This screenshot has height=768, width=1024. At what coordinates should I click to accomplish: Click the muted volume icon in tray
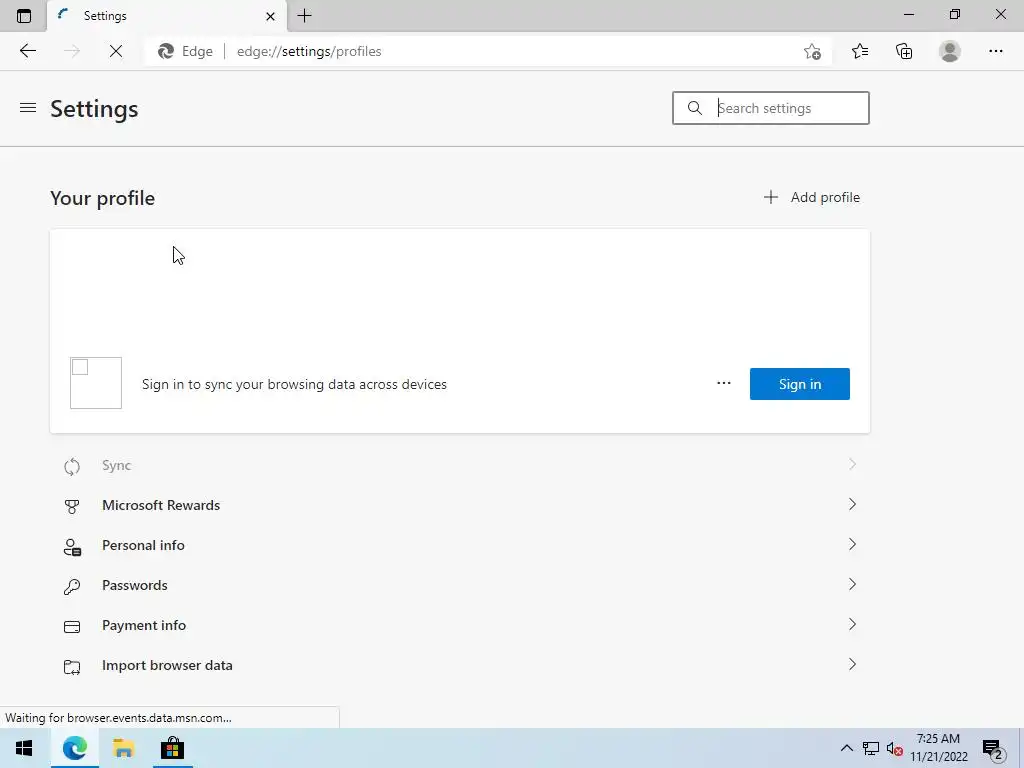894,748
